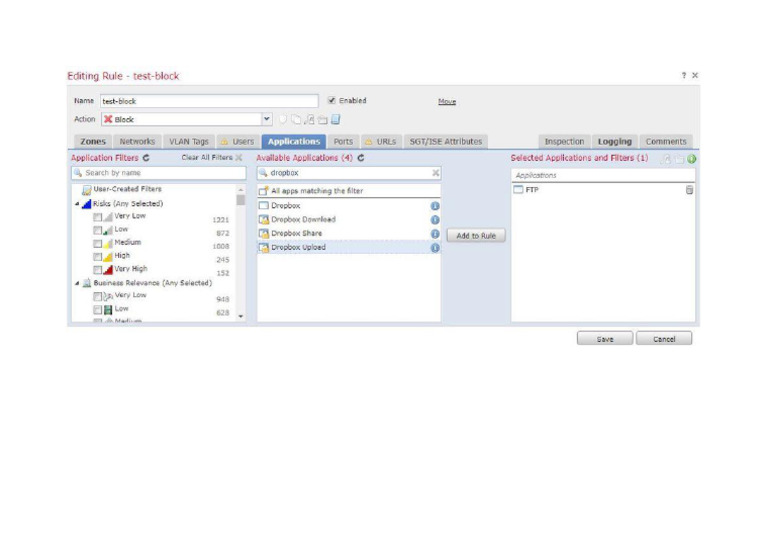Image resolution: width=768 pixels, height=544 pixels.
Task: Click the filter Search by name field
Action: click(157, 173)
